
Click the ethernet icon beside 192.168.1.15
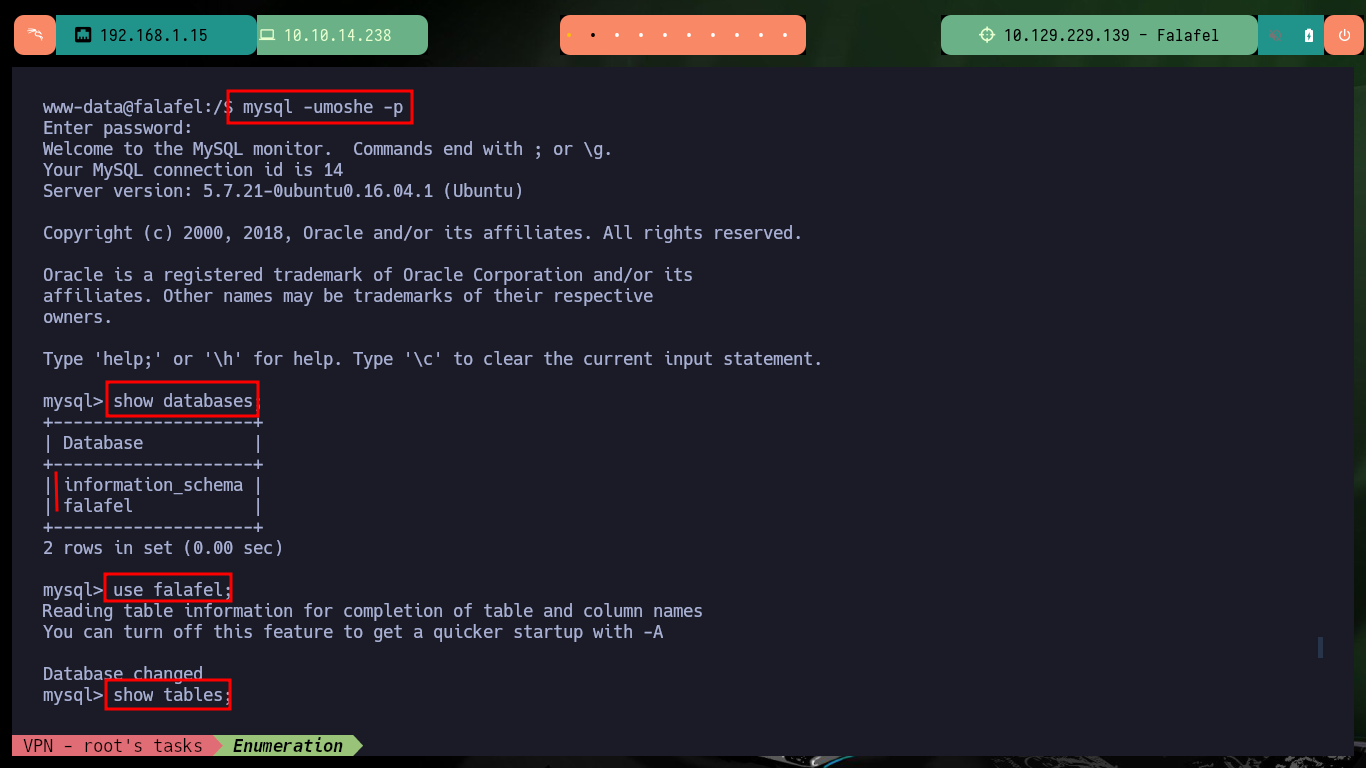[x=83, y=35]
